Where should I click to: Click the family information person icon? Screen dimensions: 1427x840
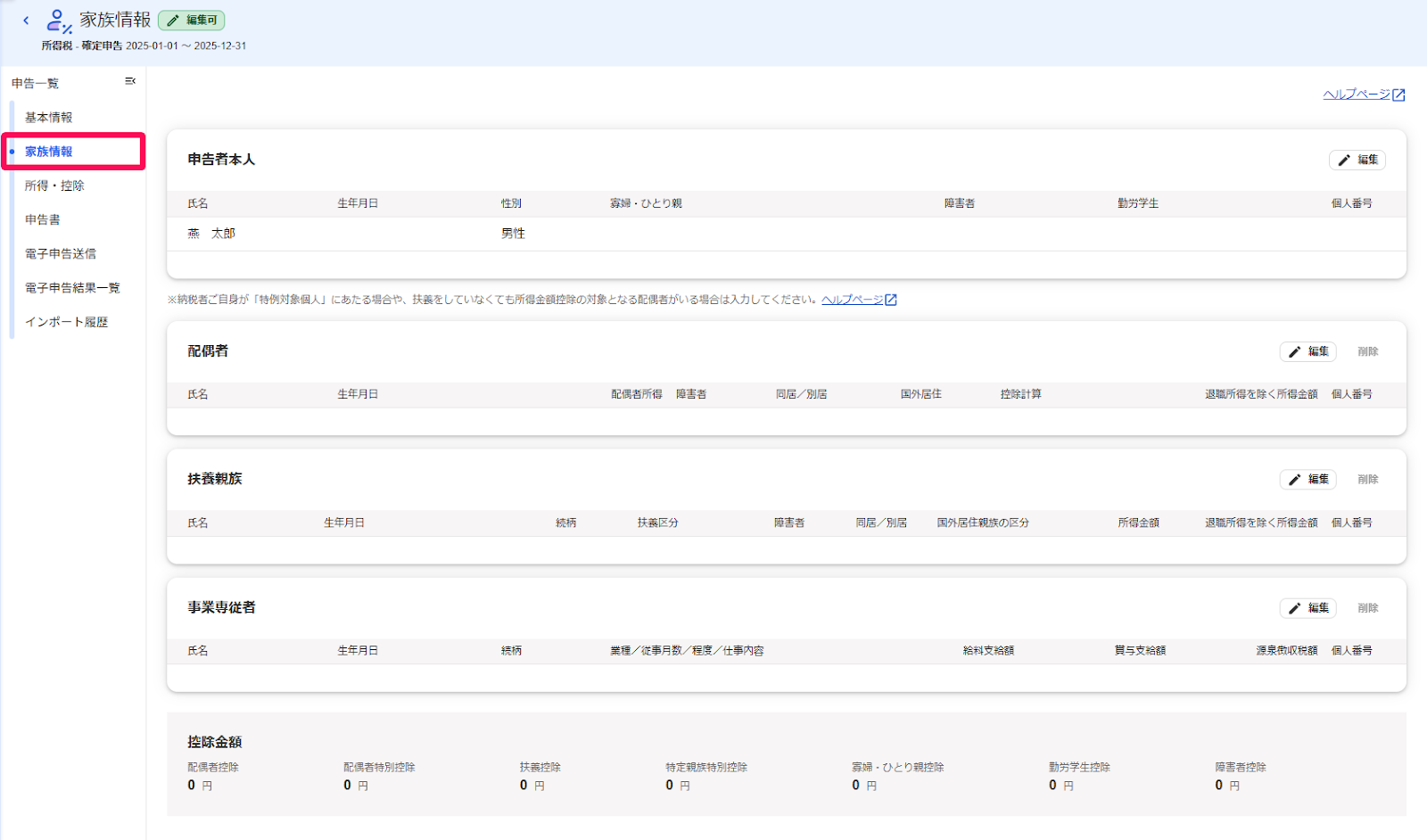pyautogui.click(x=59, y=21)
